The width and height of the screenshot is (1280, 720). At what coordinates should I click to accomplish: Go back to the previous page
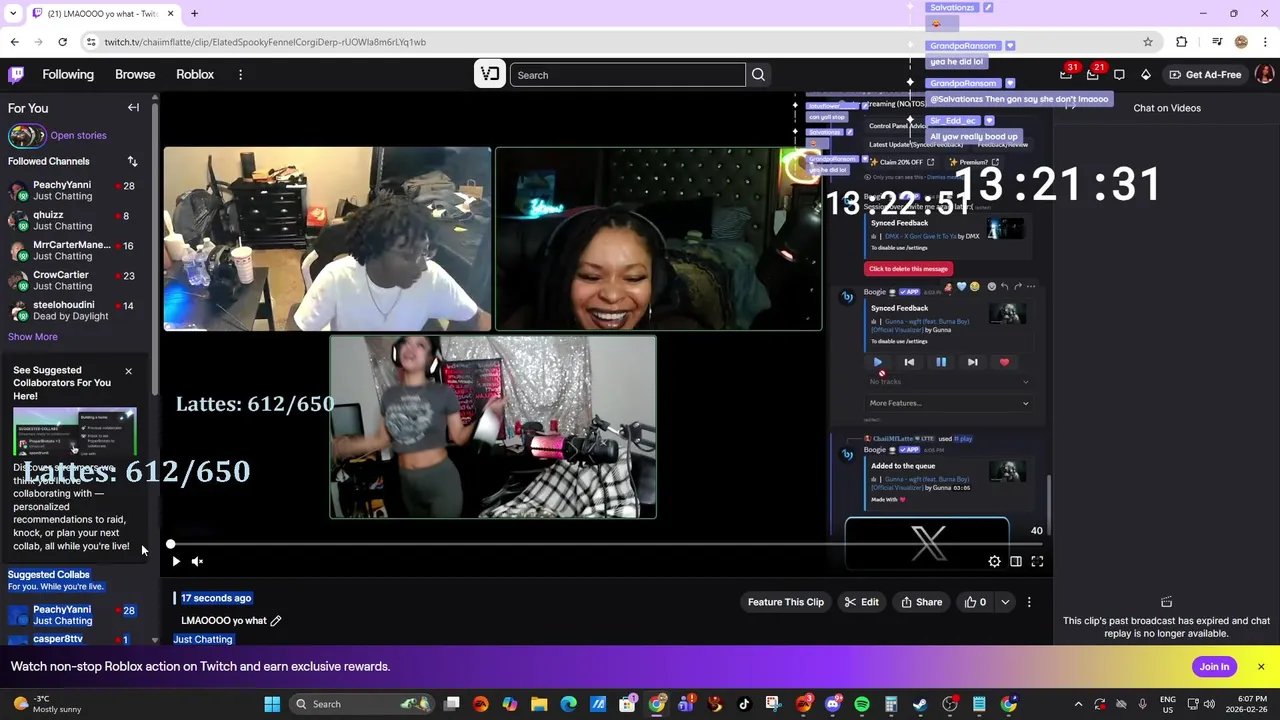click(14, 42)
